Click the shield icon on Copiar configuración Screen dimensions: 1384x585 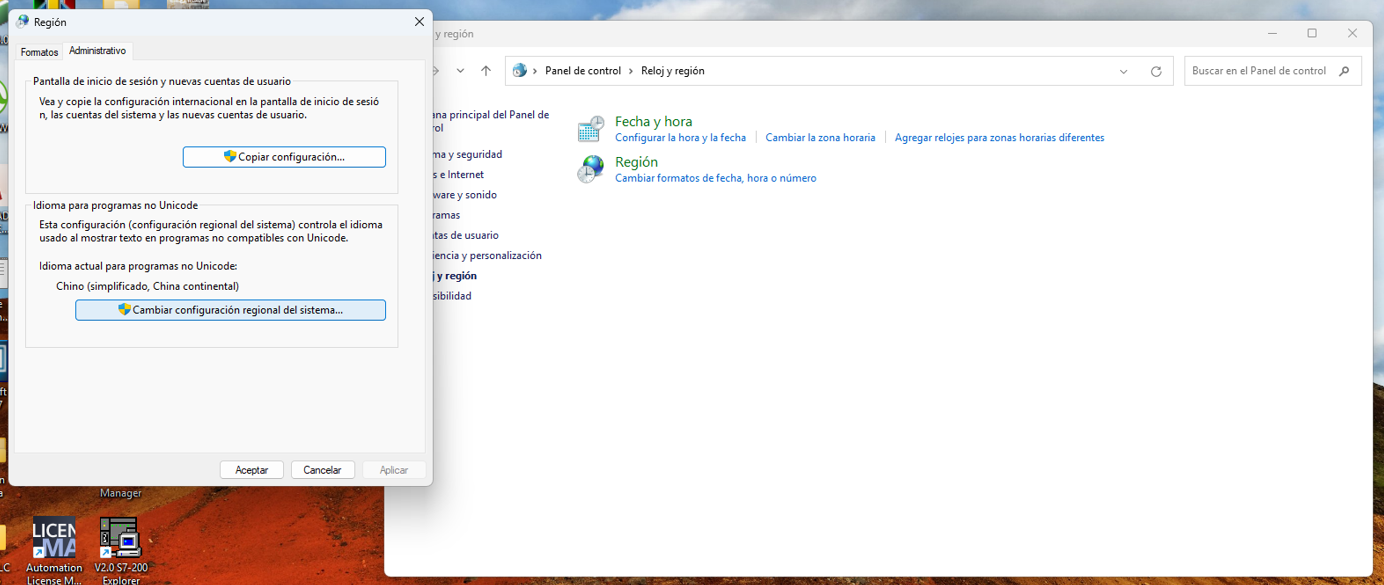pos(230,157)
